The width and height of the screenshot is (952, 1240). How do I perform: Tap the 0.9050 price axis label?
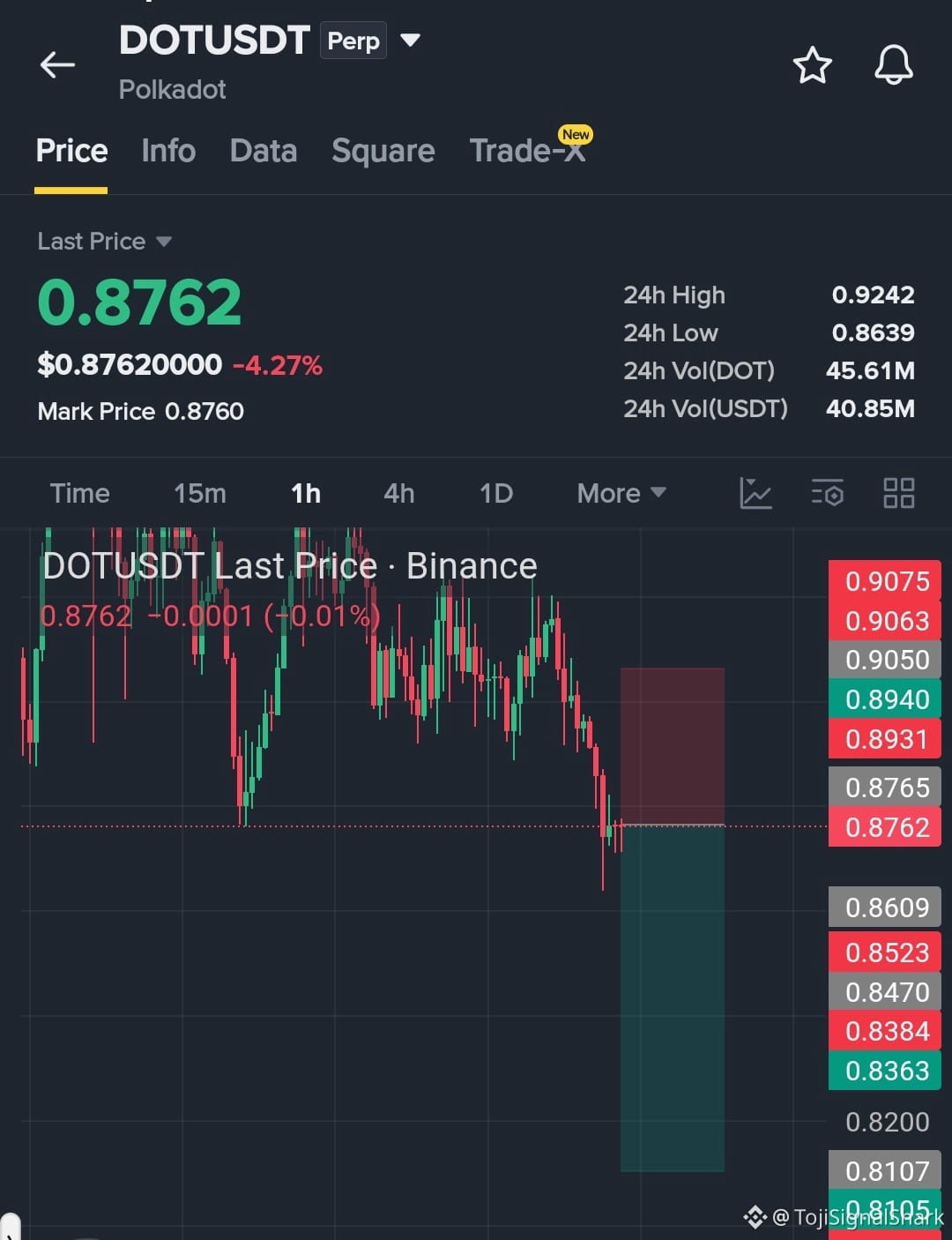885,660
